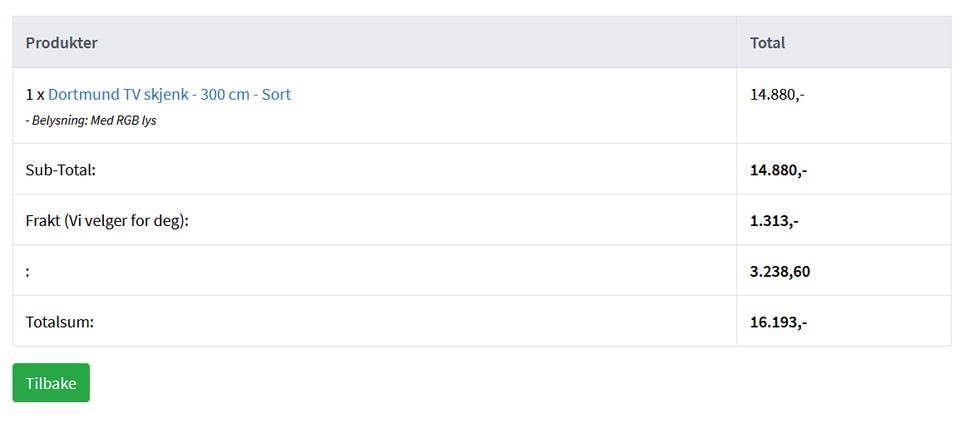Select the amount 3.238,60

(x=780, y=271)
